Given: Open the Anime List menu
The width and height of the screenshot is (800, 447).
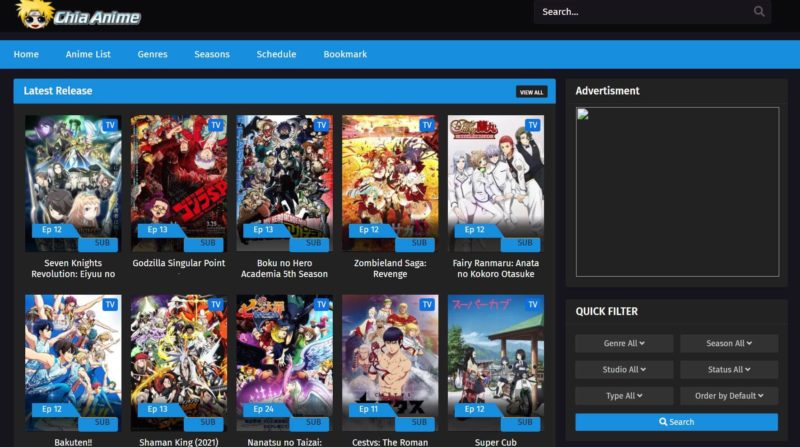Looking at the screenshot, I should pos(88,54).
